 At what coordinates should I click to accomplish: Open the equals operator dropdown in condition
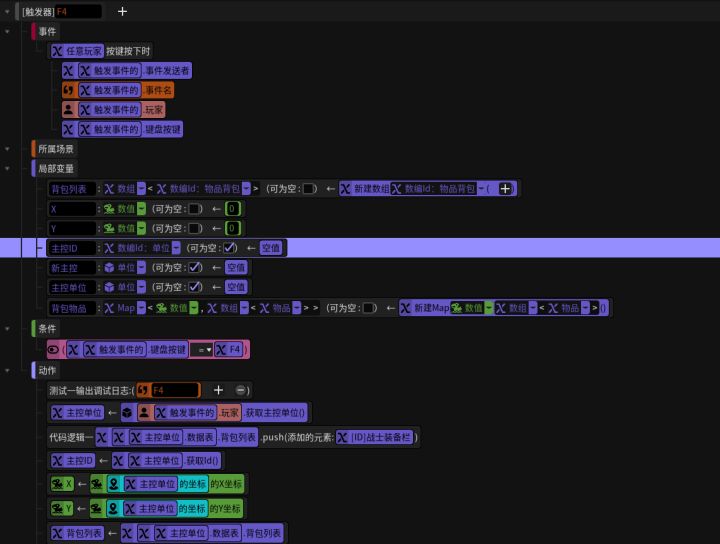pyautogui.click(x=202, y=350)
